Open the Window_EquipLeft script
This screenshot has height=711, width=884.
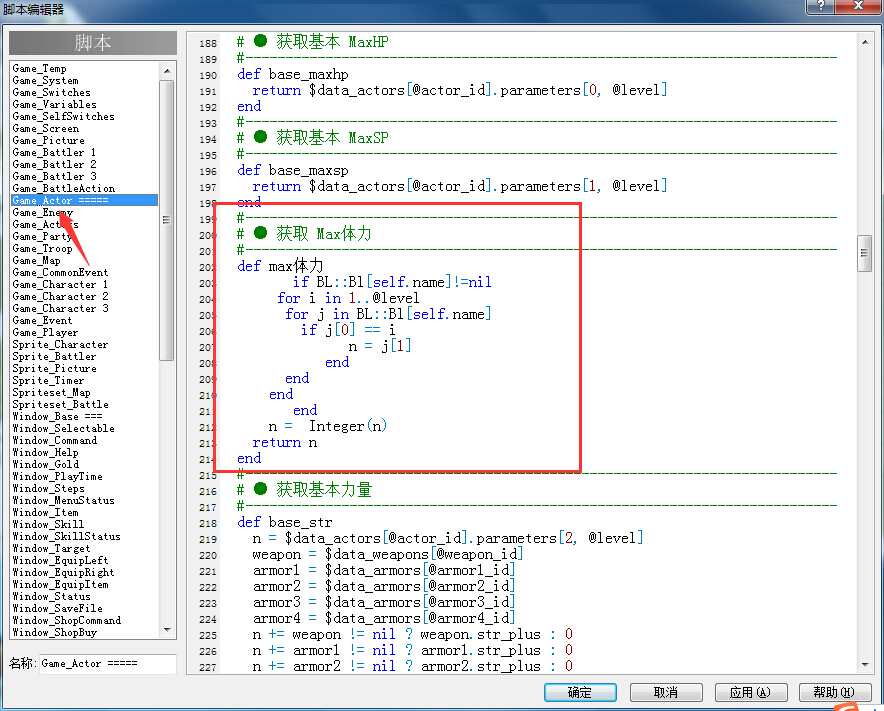pyautogui.click(x=60, y=560)
